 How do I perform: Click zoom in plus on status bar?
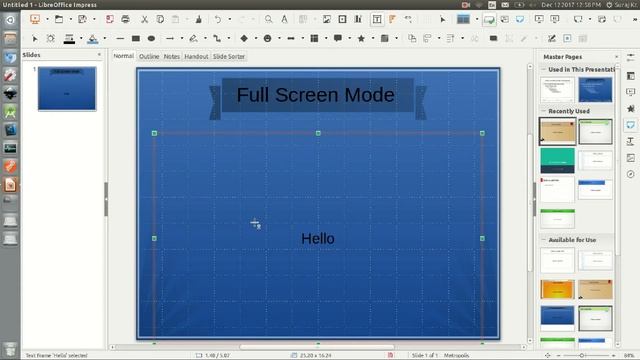(x=613, y=356)
